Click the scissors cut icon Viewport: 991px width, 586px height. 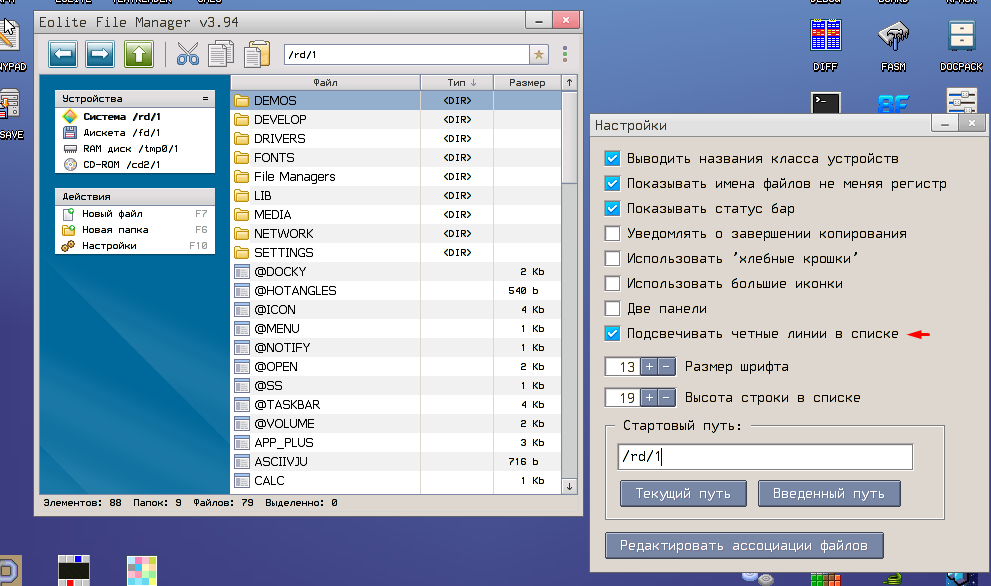(187, 54)
